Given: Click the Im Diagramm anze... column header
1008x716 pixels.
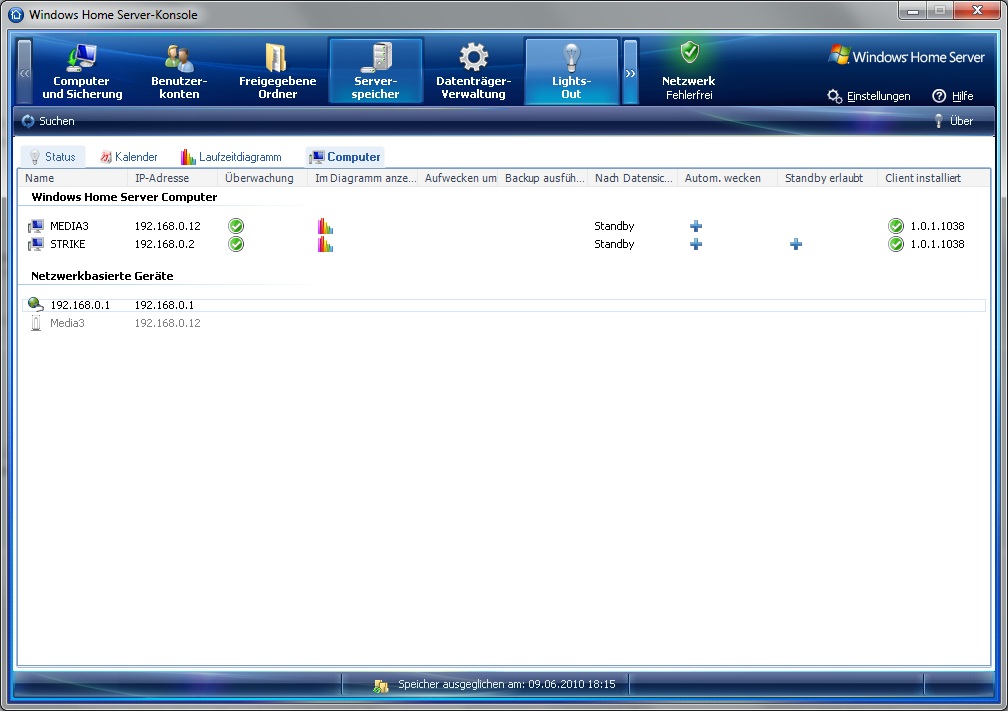Looking at the screenshot, I should 363,178.
